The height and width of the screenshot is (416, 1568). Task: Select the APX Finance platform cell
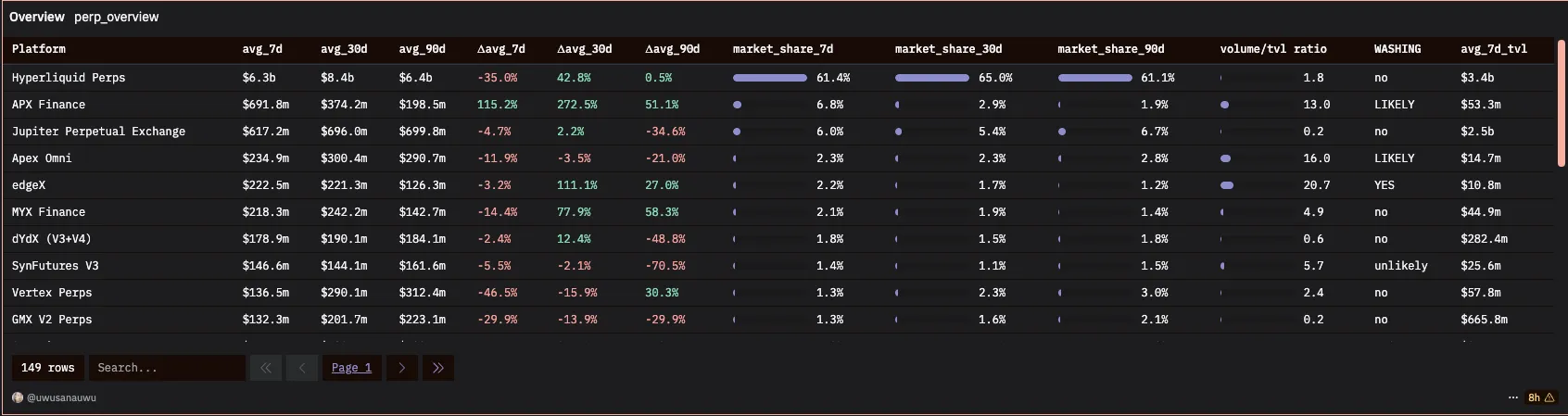[48, 105]
